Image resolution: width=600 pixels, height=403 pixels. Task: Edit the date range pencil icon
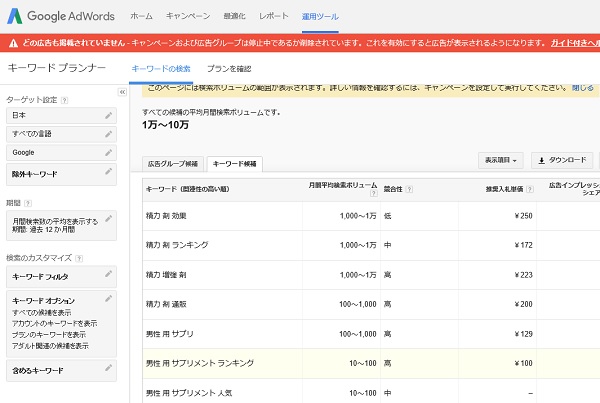109,218
